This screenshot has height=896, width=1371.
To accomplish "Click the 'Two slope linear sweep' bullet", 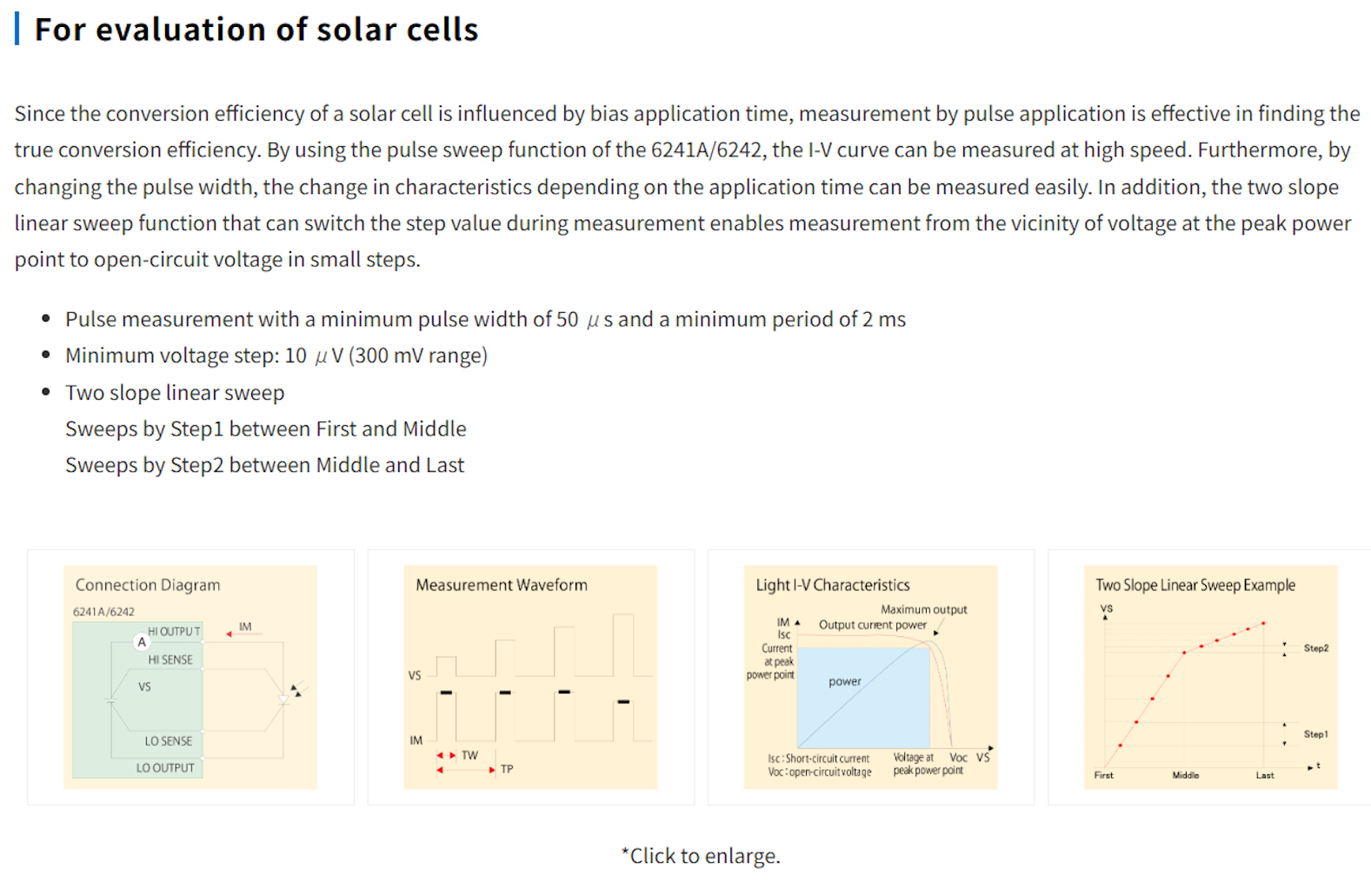I will [x=175, y=393].
